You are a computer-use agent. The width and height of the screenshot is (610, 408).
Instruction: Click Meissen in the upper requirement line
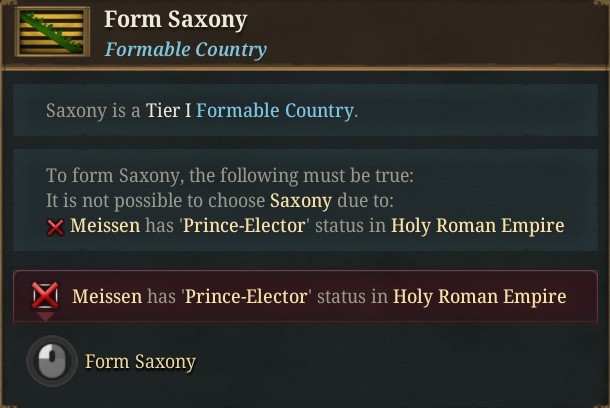pyautogui.click(x=105, y=226)
